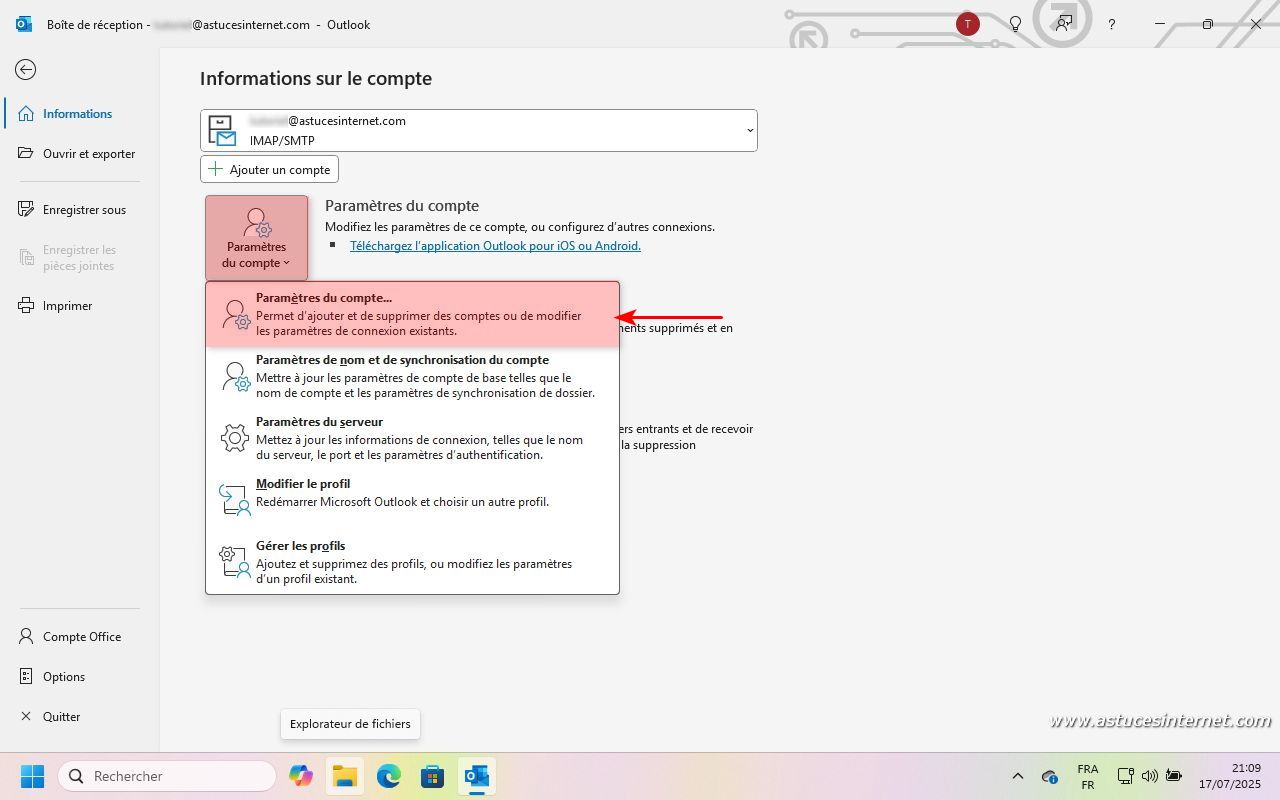Open Microsoft Store from the taskbar
The height and width of the screenshot is (800, 1280).
click(x=433, y=776)
